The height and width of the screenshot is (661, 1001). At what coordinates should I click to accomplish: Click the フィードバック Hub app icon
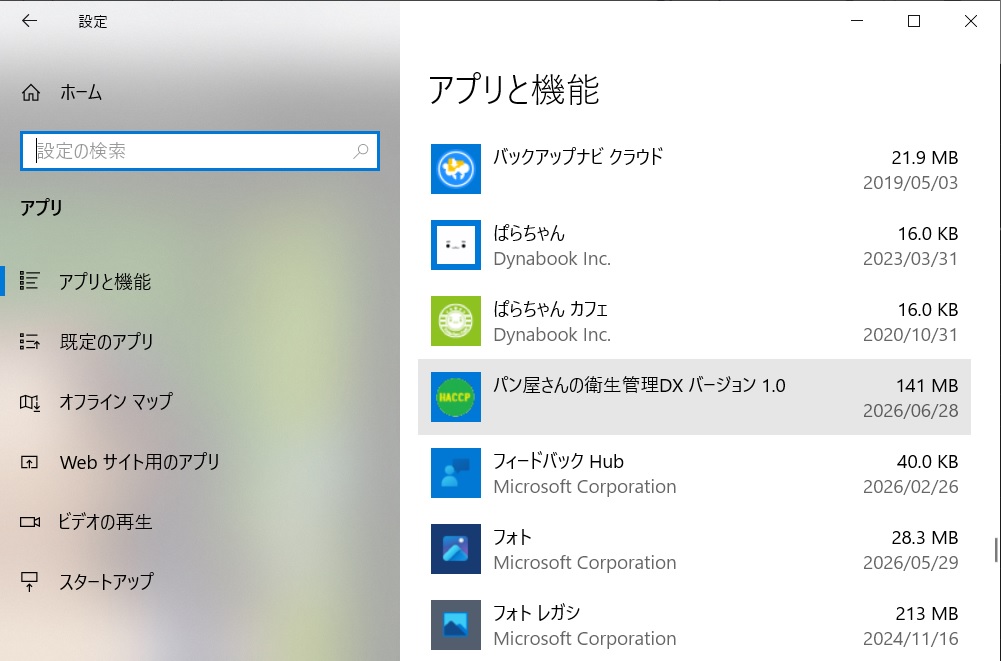coord(456,473)
